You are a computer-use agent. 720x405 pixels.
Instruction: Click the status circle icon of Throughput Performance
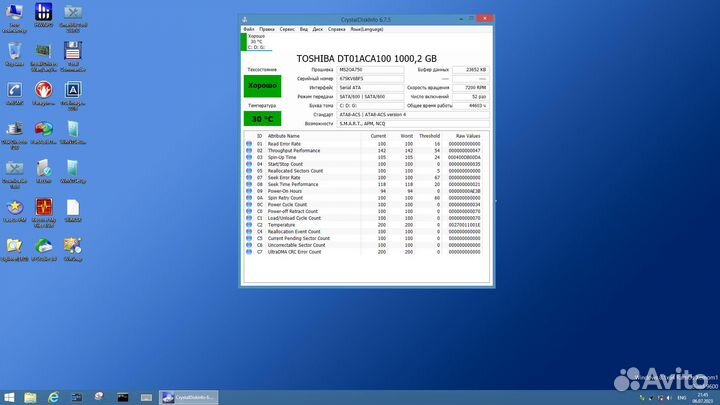click(249, 151)
